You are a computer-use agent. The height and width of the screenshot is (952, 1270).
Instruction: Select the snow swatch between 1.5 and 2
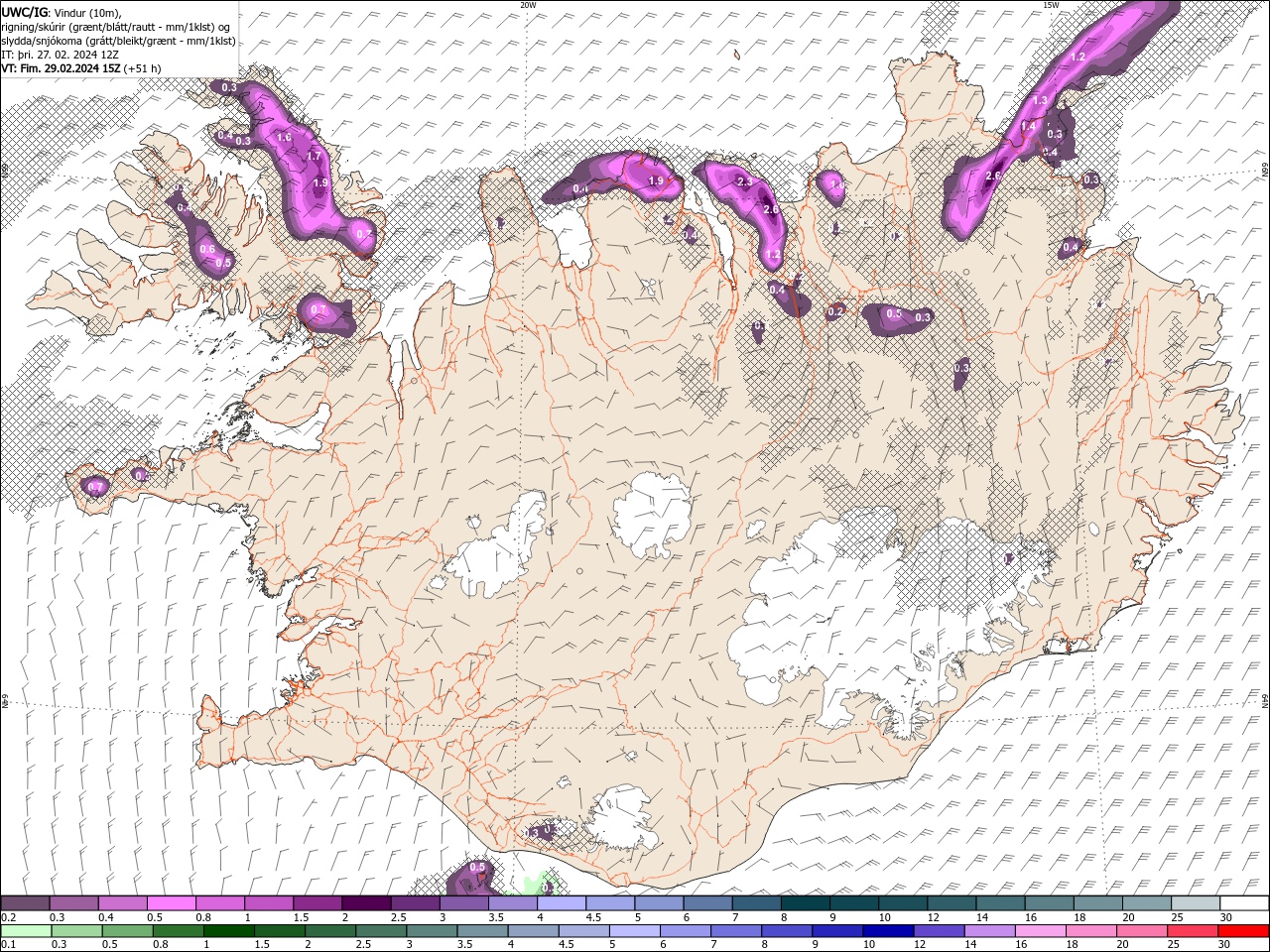click(x=317, y=903)
